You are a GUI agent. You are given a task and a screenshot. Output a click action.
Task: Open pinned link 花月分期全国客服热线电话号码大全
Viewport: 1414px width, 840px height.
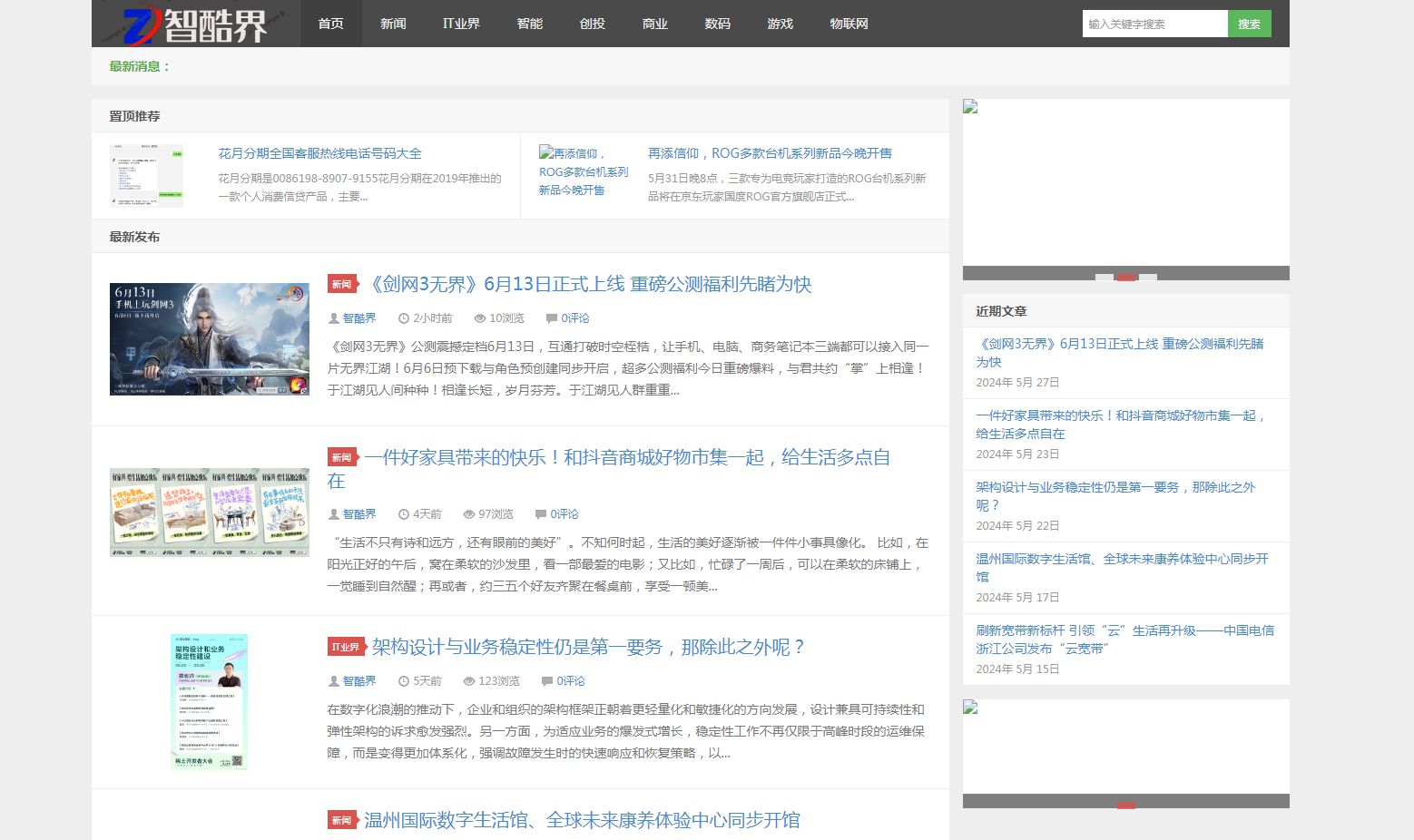(319, 153)
